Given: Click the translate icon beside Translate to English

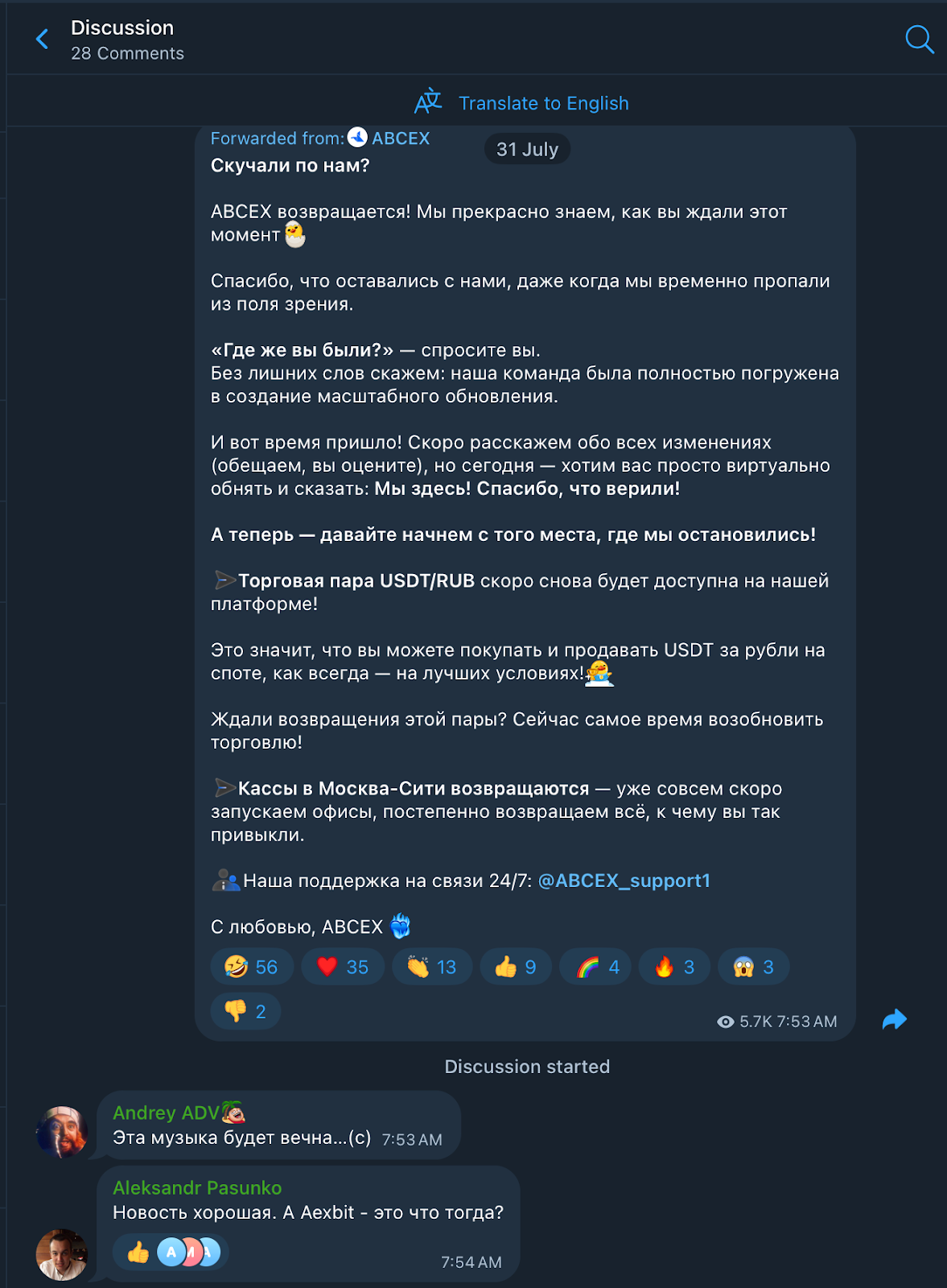Looking at the screenshot, I should point(428,102).
